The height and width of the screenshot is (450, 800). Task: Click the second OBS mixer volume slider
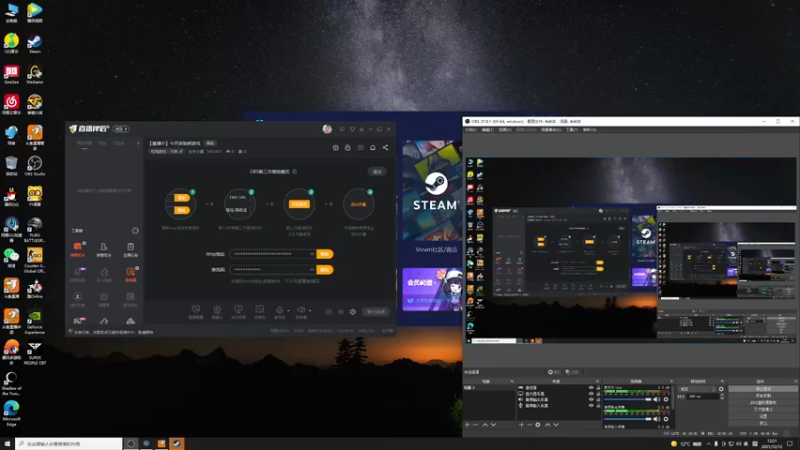628,419
